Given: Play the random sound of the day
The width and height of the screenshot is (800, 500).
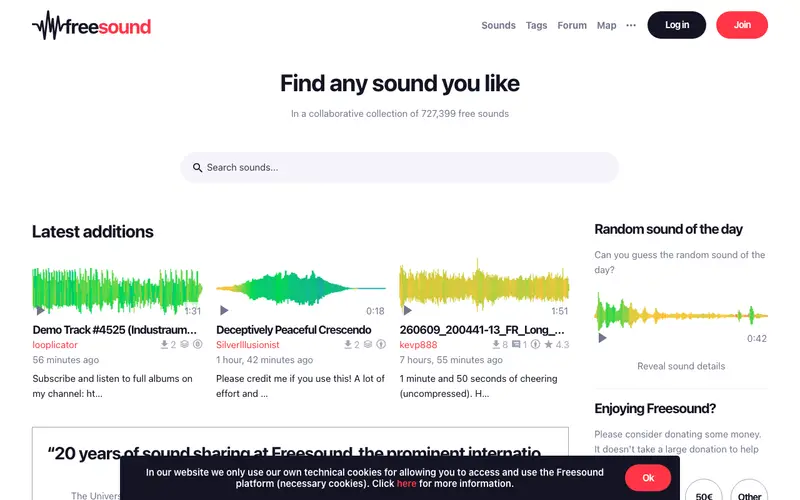Looking at the screenshot, I should (602, 338).
